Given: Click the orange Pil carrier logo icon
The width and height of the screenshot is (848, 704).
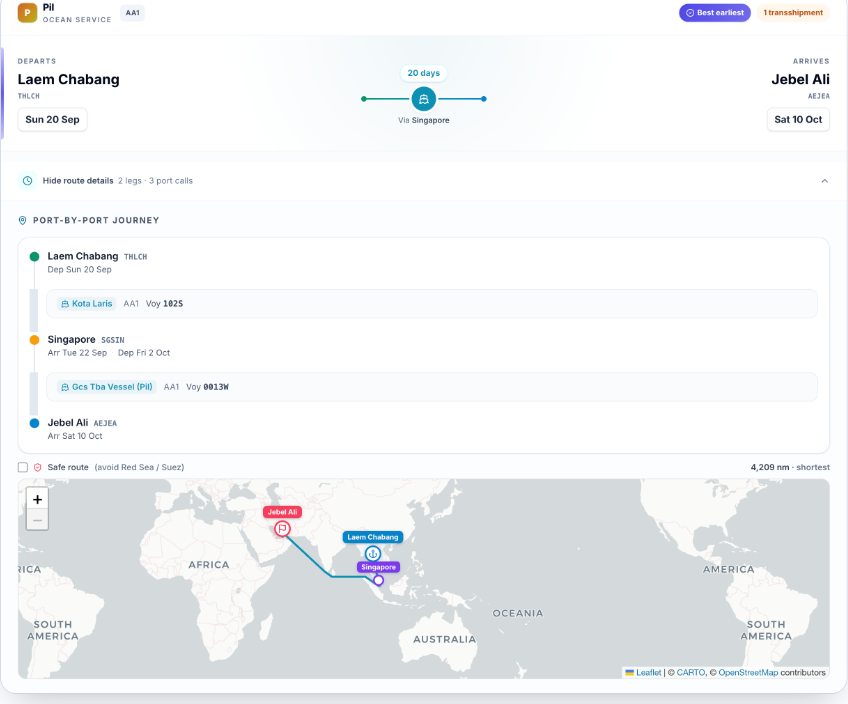Looking at the screenshot, I should 27,12.
